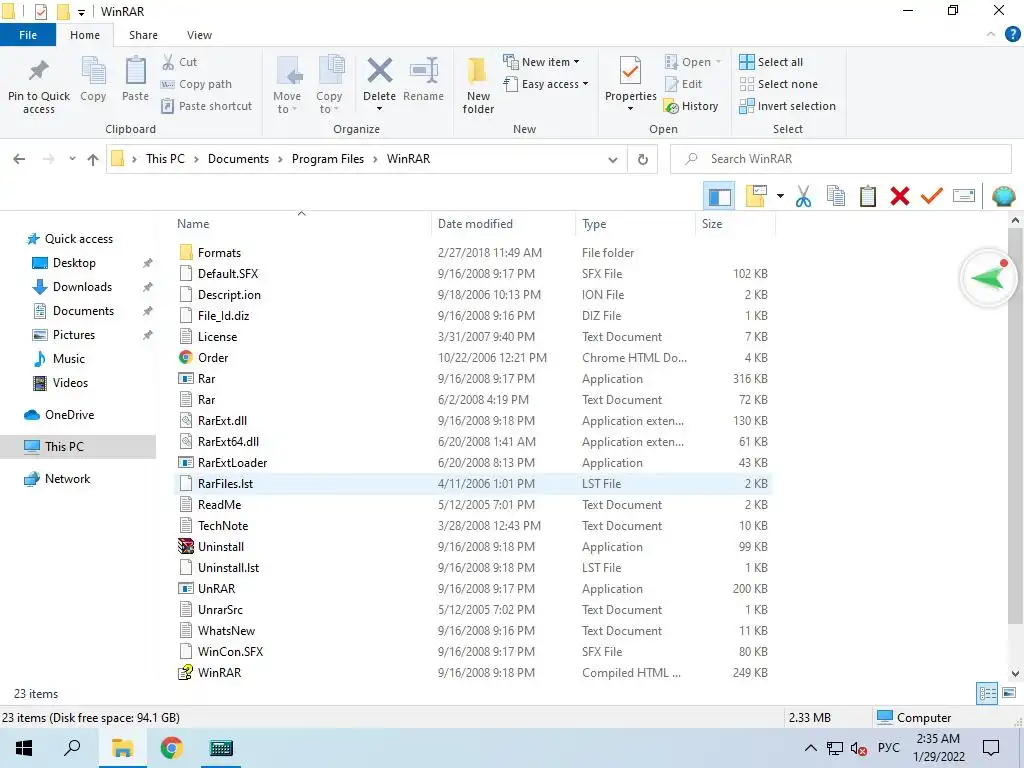The height and width of the screenshot is (768, 1024).
Task: Select the RarFiles.lst file
Action: pyautogui.click(x=474, y=484)
